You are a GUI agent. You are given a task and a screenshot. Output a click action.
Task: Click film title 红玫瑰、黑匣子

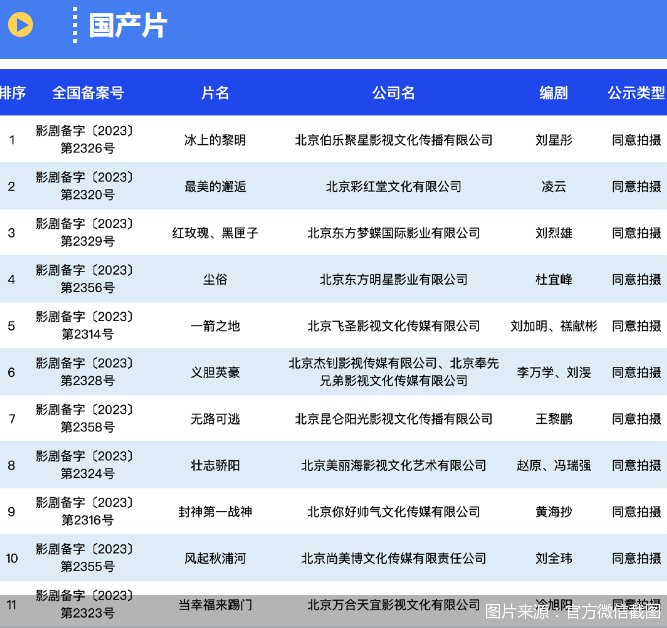tap(215, 233)
